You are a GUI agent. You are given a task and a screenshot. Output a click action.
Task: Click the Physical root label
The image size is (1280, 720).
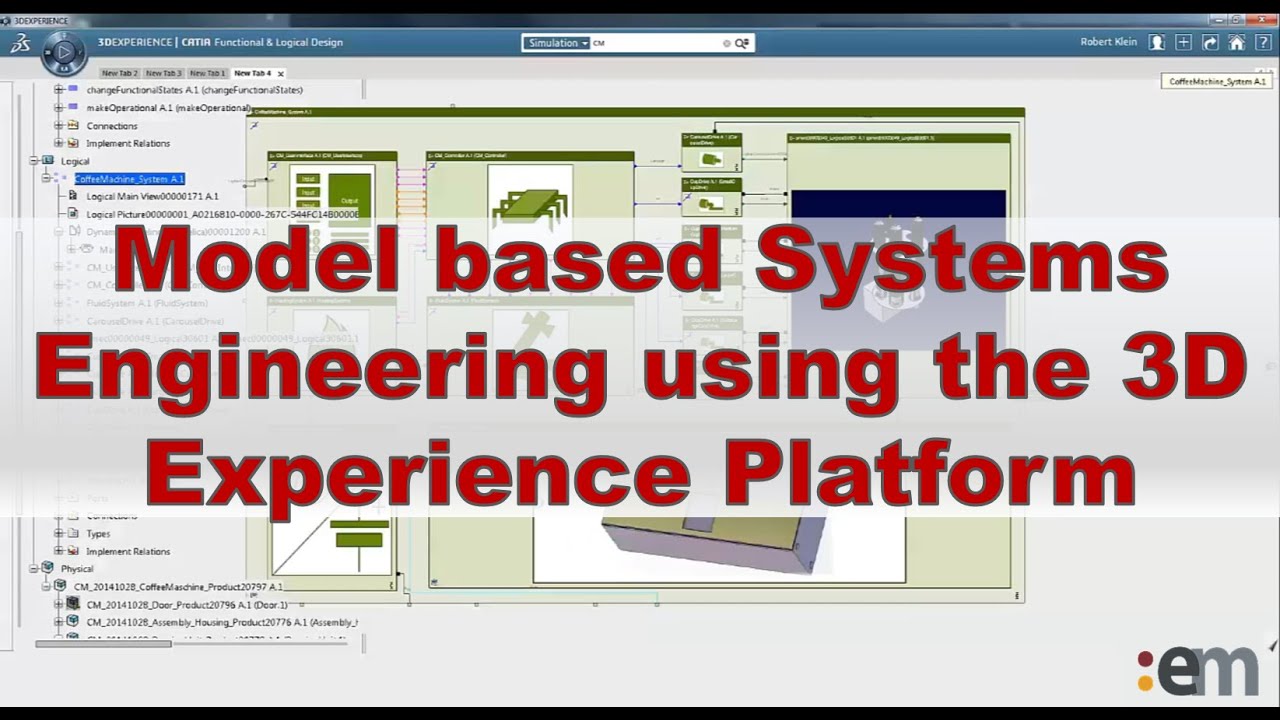pyautogui.click(x=77, y=569)
